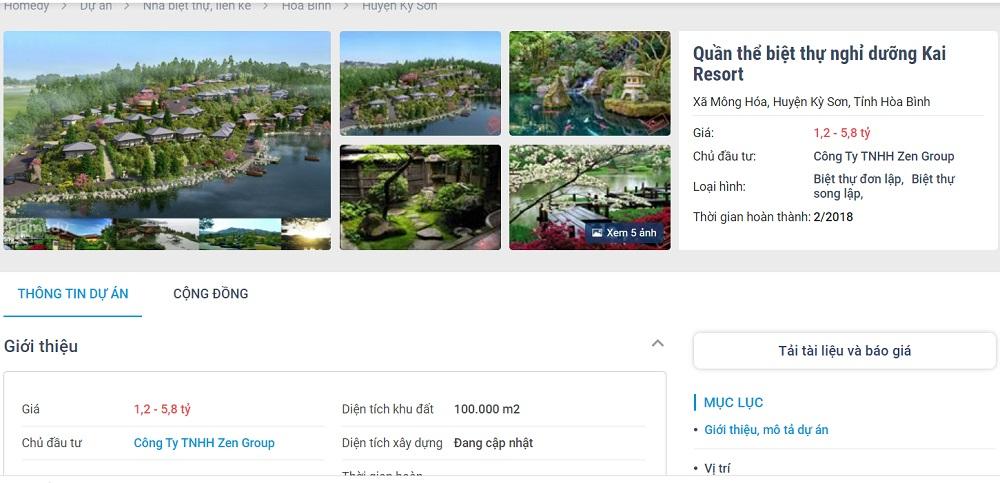Click the picture icon in Xem 5 ảnh
The image size is (1000, 483).
point(597,233)
